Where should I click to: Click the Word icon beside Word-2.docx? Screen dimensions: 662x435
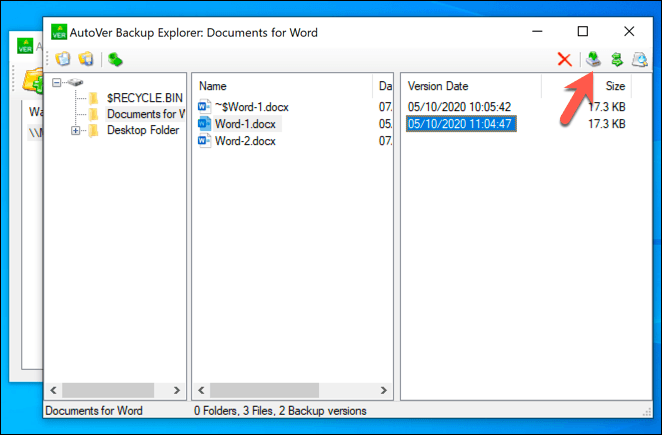coord(204,140)
